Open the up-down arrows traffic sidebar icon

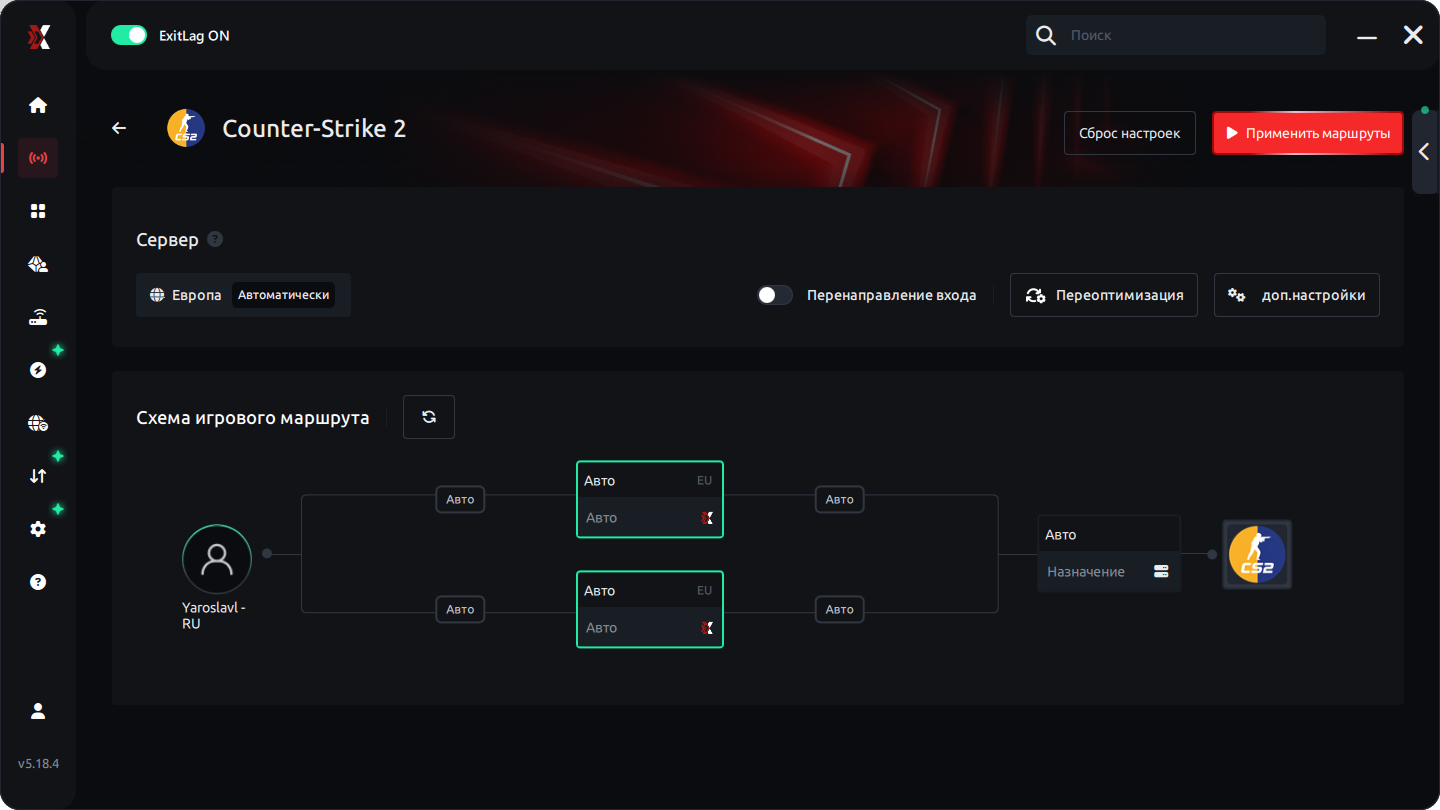(38, 476)
